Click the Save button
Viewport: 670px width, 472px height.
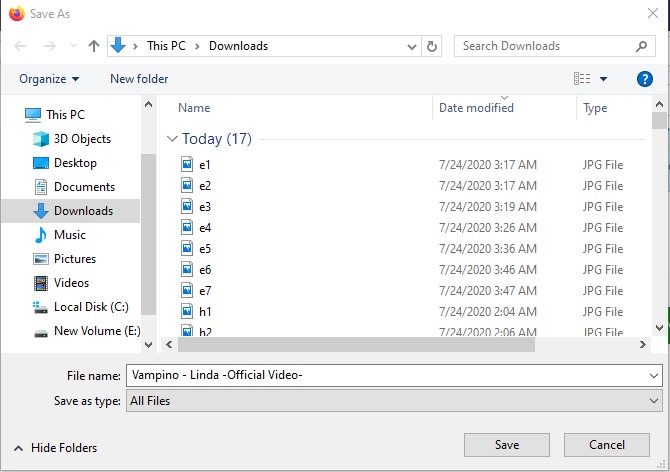click(x=507, y=445)
